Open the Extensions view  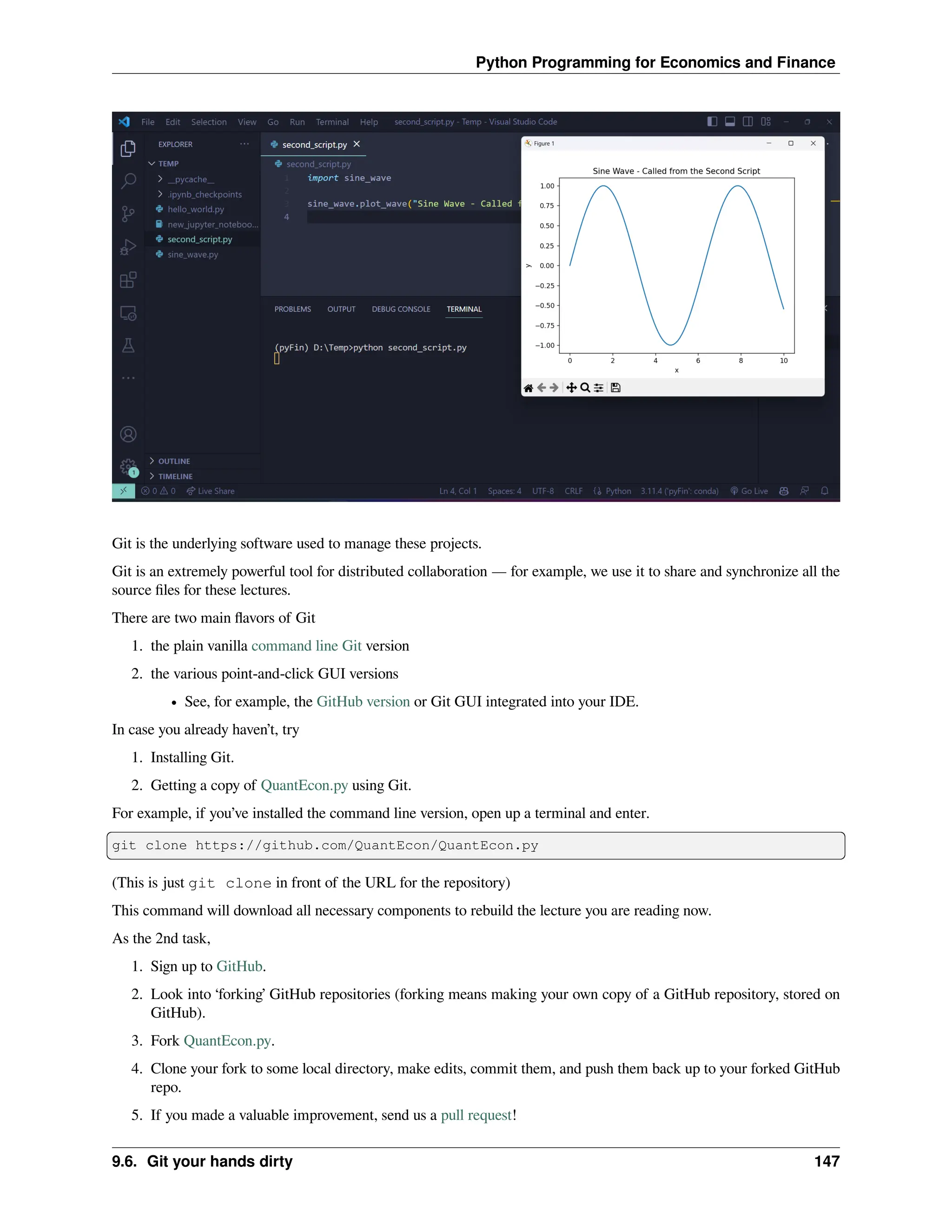coord(128,280)
